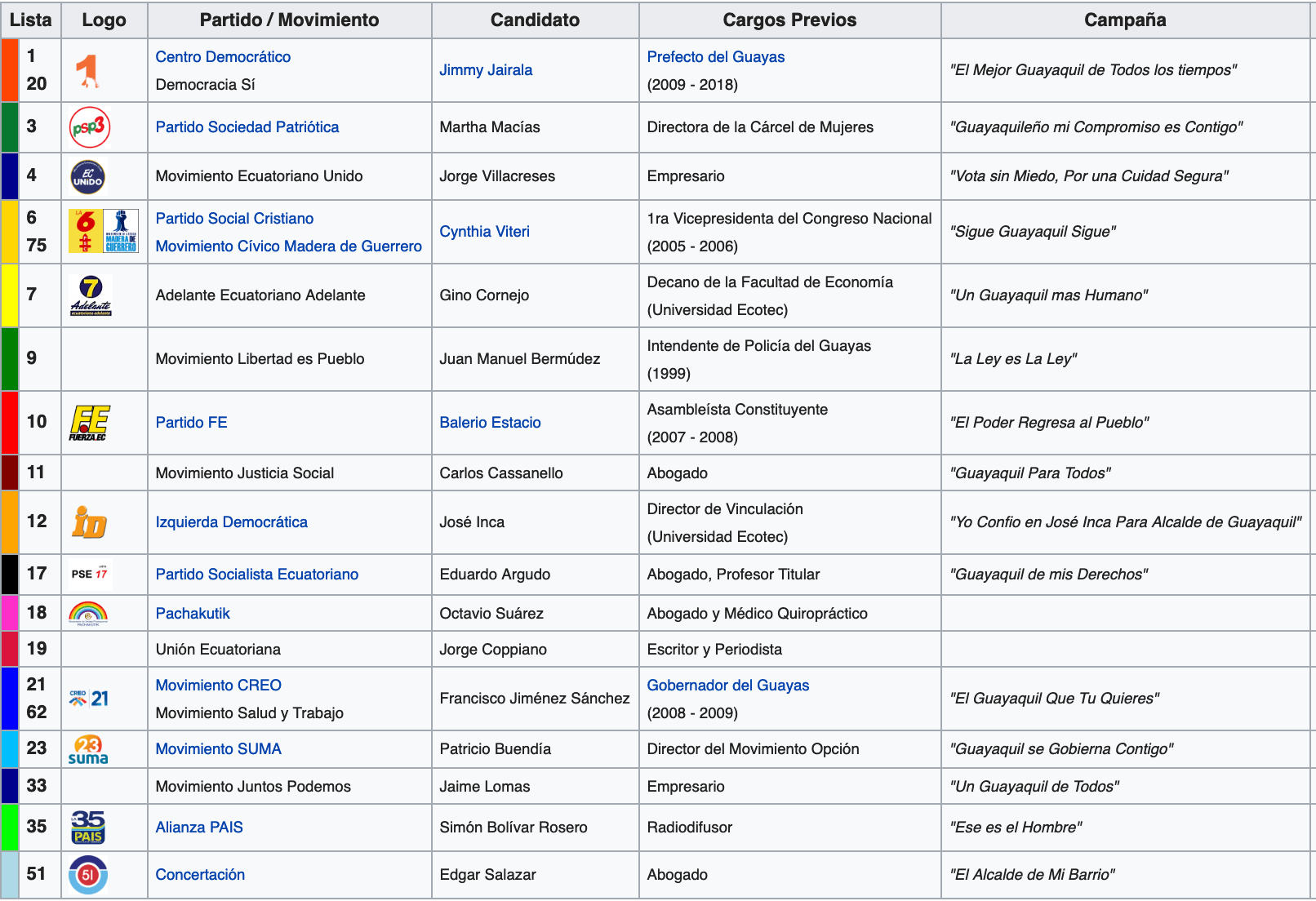The image size is (1316, 901).
Task: Select candidate name Jorge Coppiano
Action: point(493,650)
